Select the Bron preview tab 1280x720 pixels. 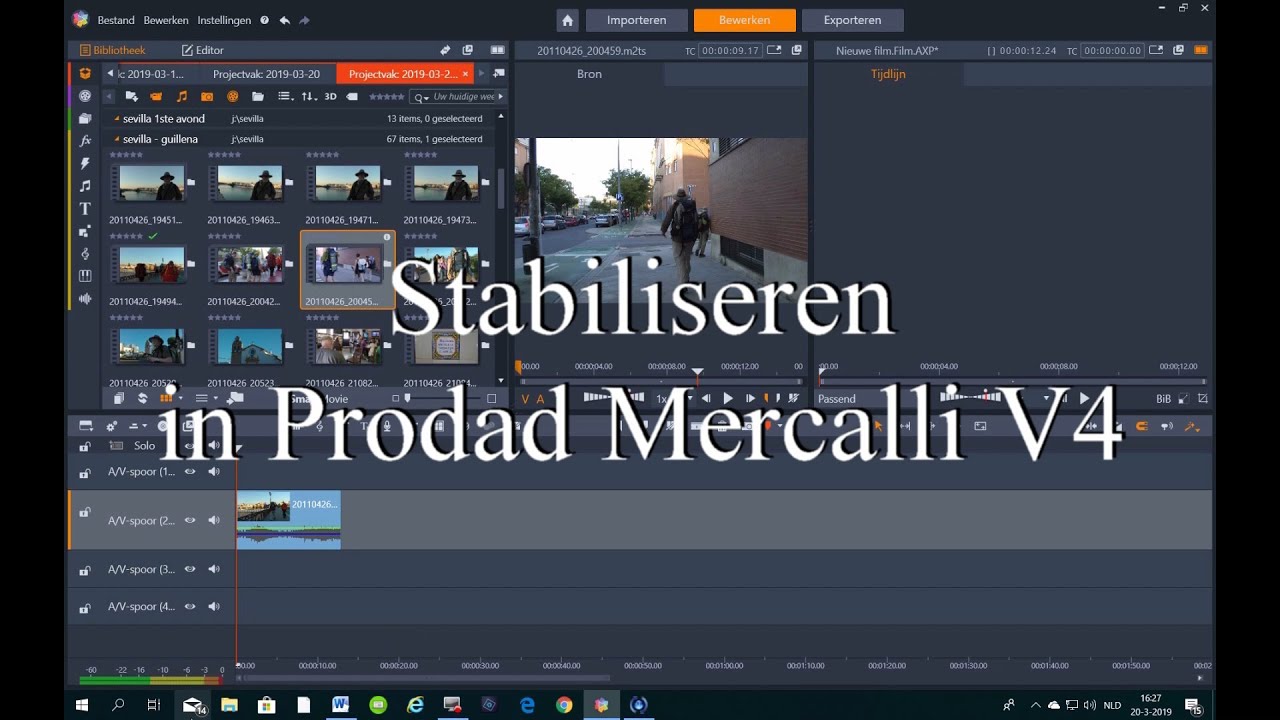tap(590, 74)
